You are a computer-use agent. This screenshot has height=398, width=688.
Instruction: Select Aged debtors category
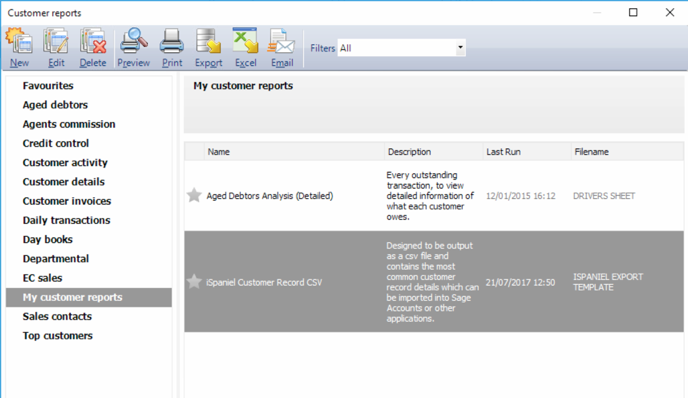(55, 105)
